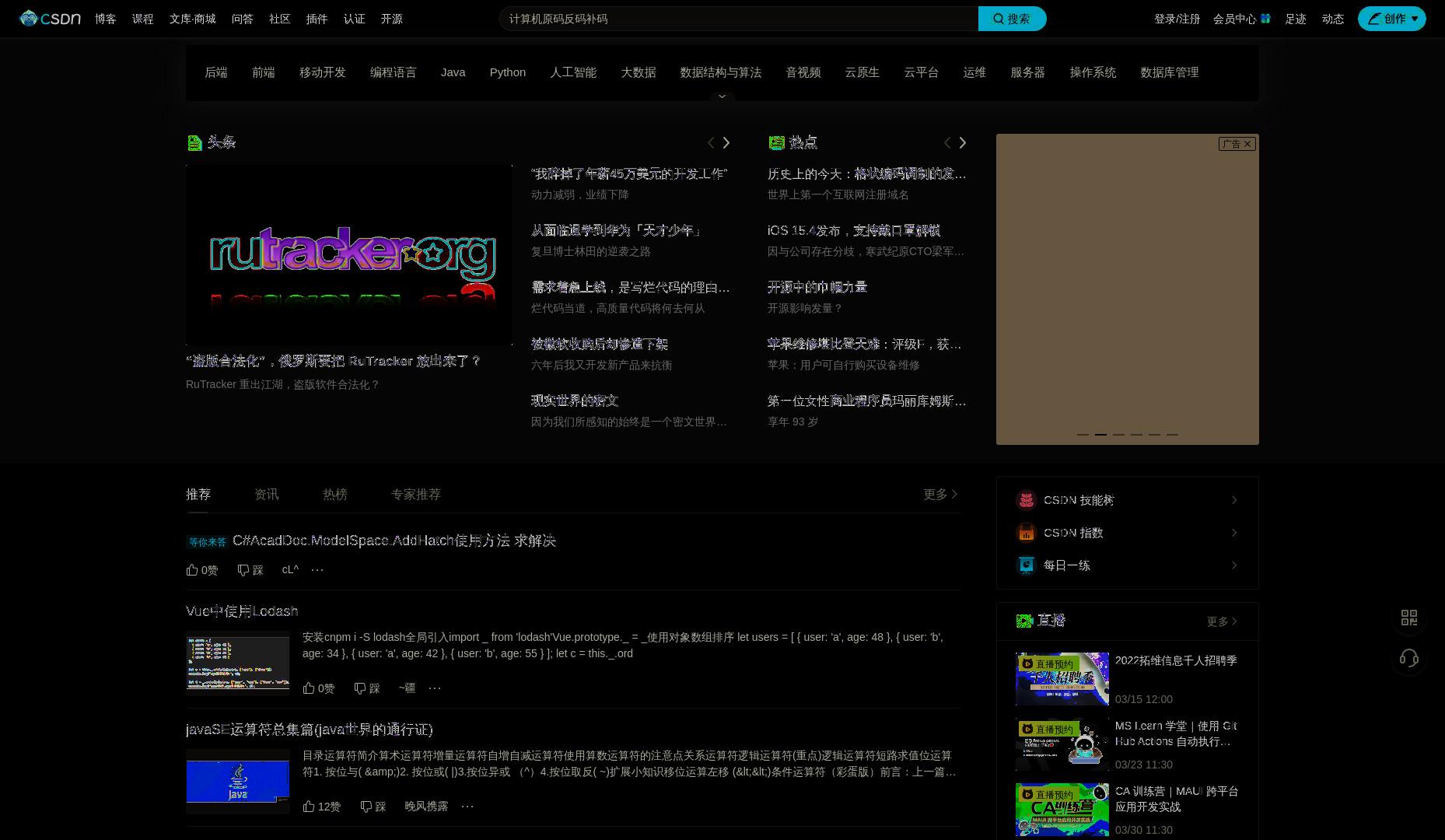
Task: Like the C#AcadDoc post (0赞)
Action: click(202, 570)
